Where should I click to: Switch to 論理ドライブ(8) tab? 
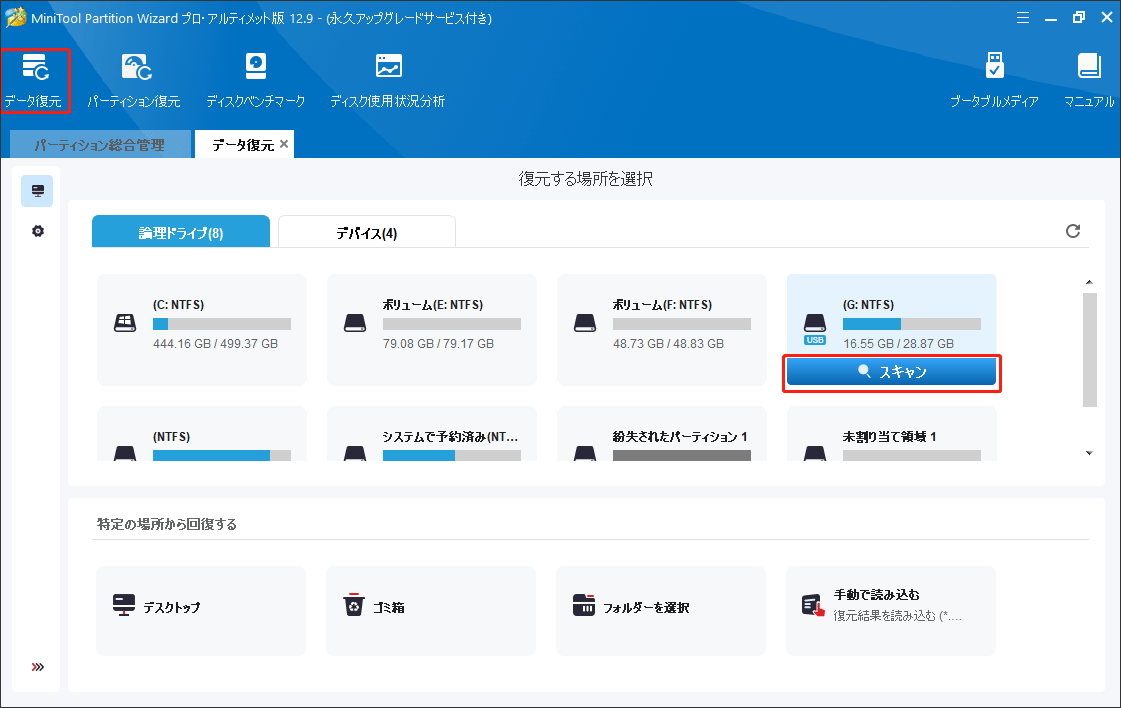pos(181,232)
